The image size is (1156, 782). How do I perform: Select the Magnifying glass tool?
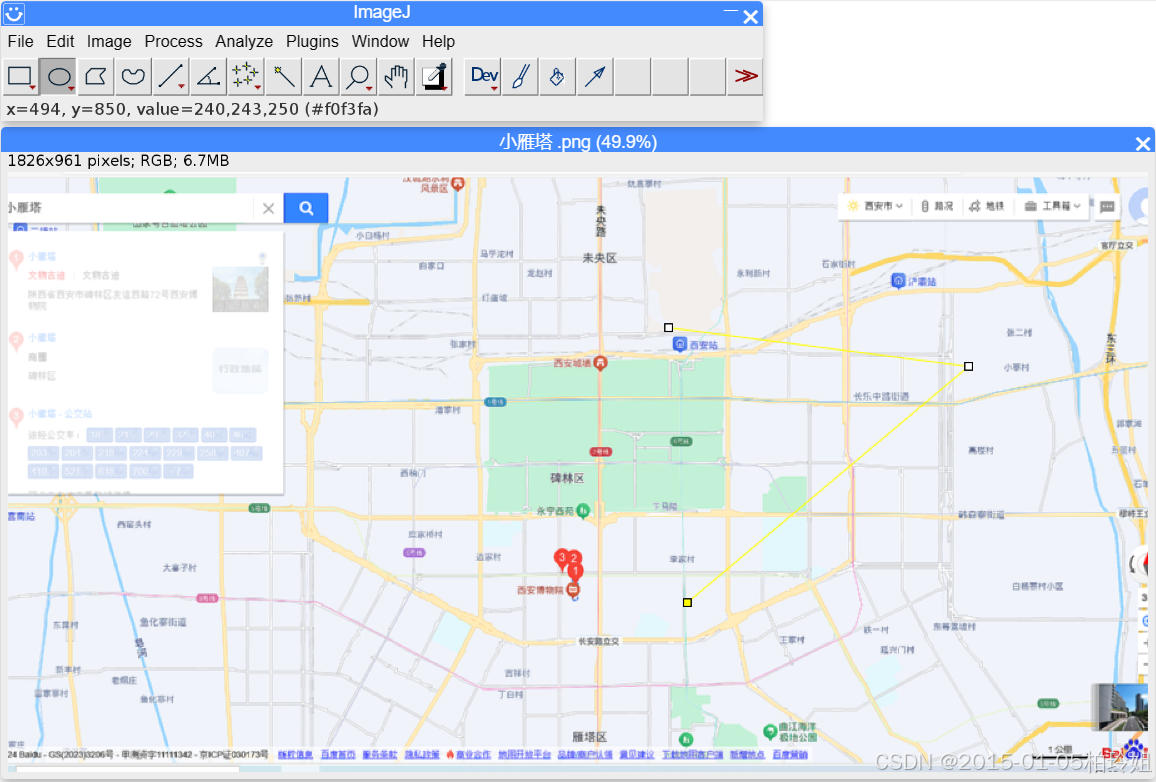tap(359, 76)
